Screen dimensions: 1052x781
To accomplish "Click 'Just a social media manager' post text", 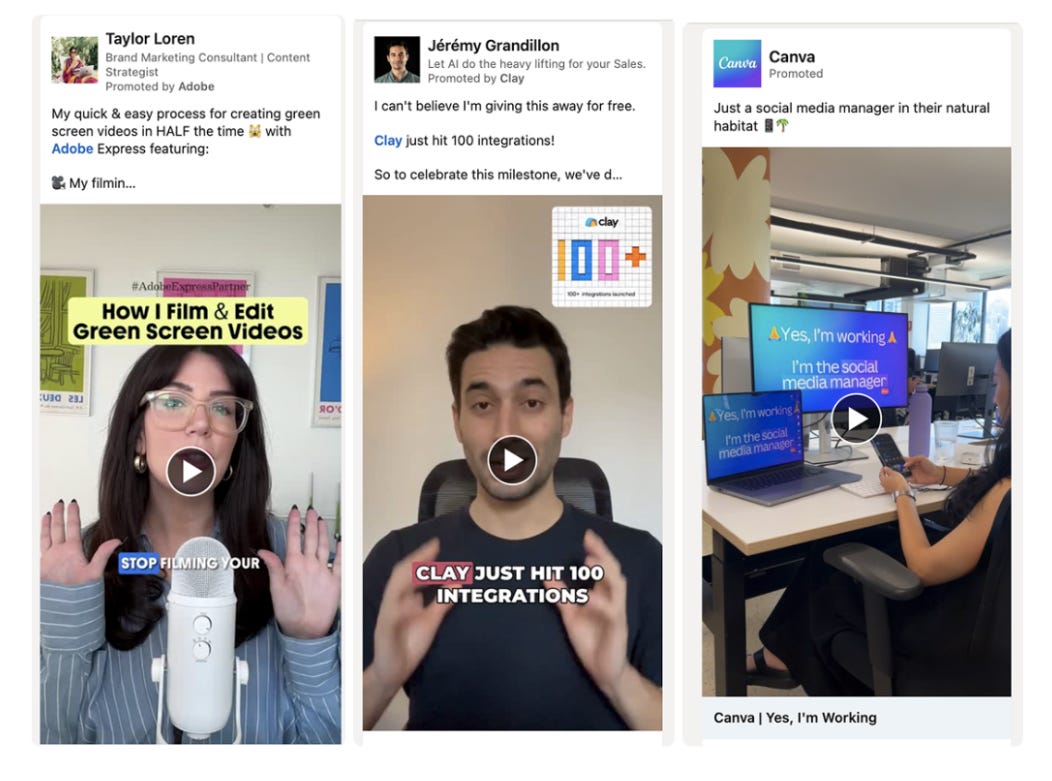I will click(851, 117).
